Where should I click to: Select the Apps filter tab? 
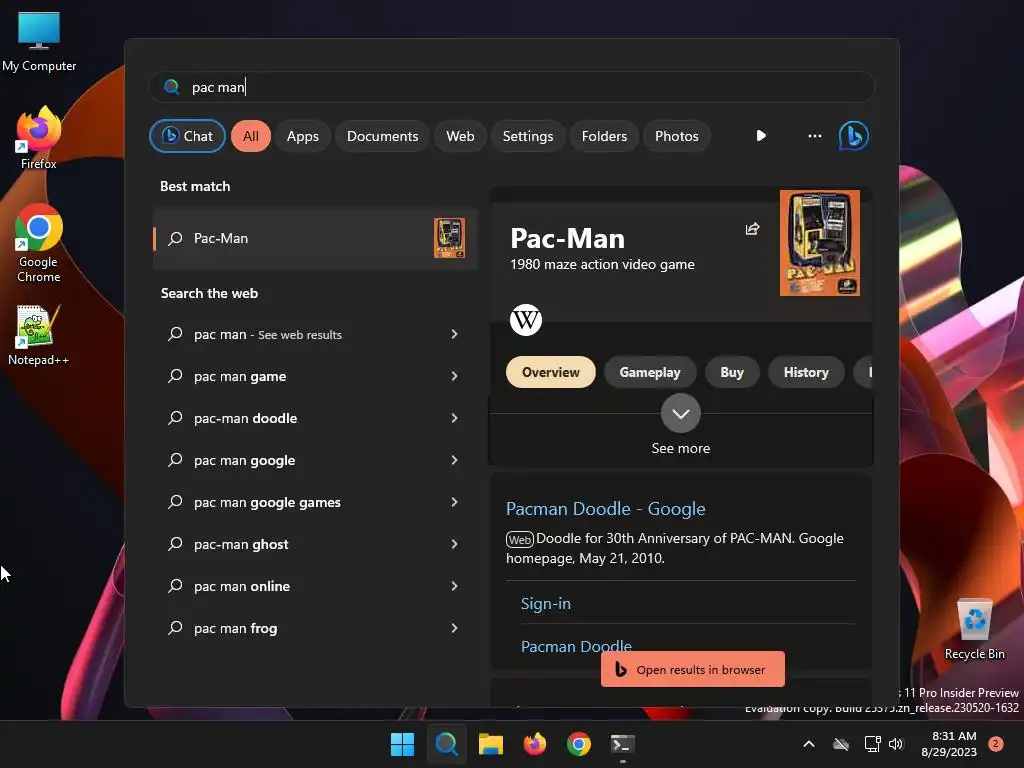click(302, 136)
